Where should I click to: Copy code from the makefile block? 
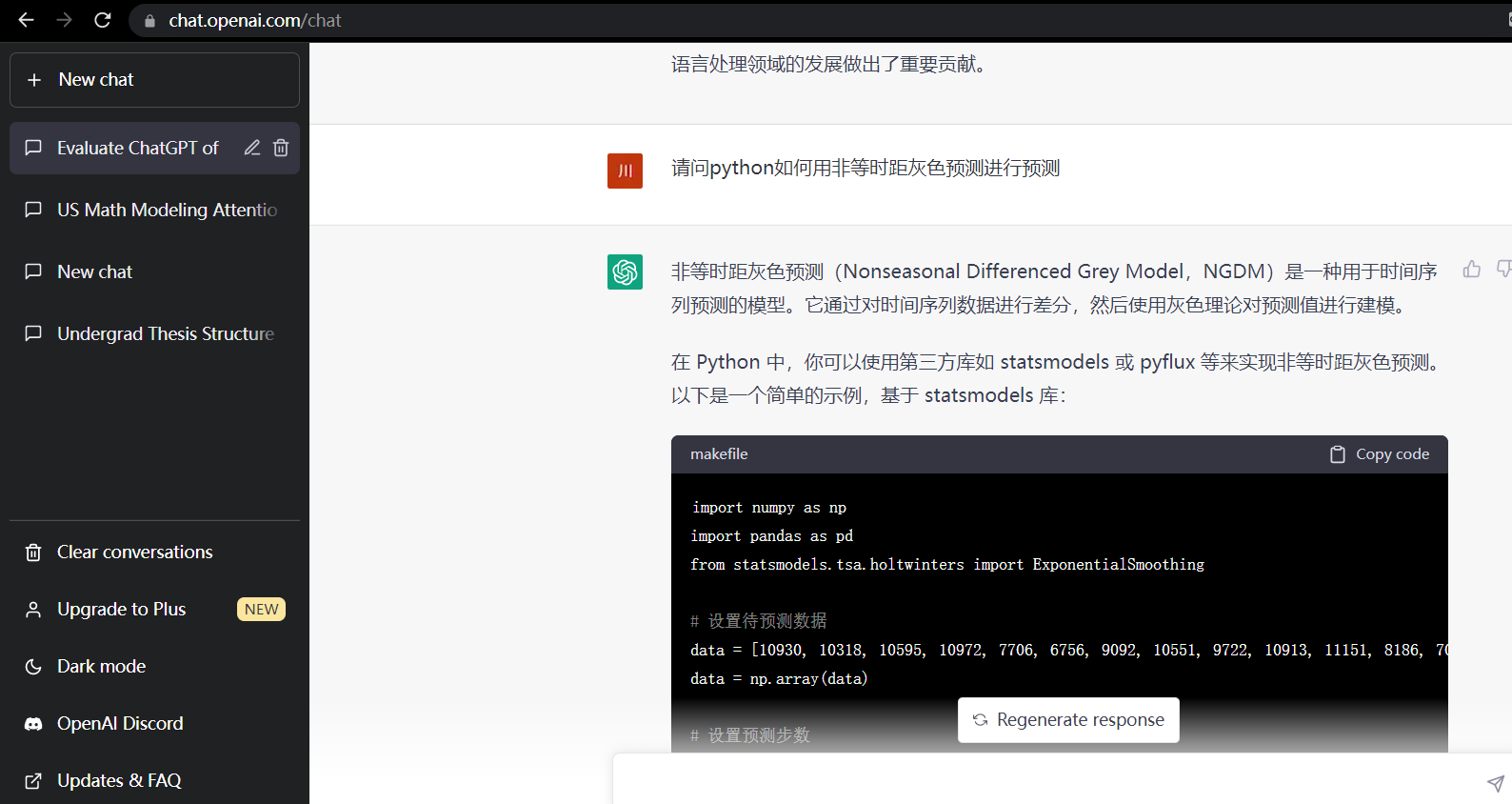(x=1380, y=454)
